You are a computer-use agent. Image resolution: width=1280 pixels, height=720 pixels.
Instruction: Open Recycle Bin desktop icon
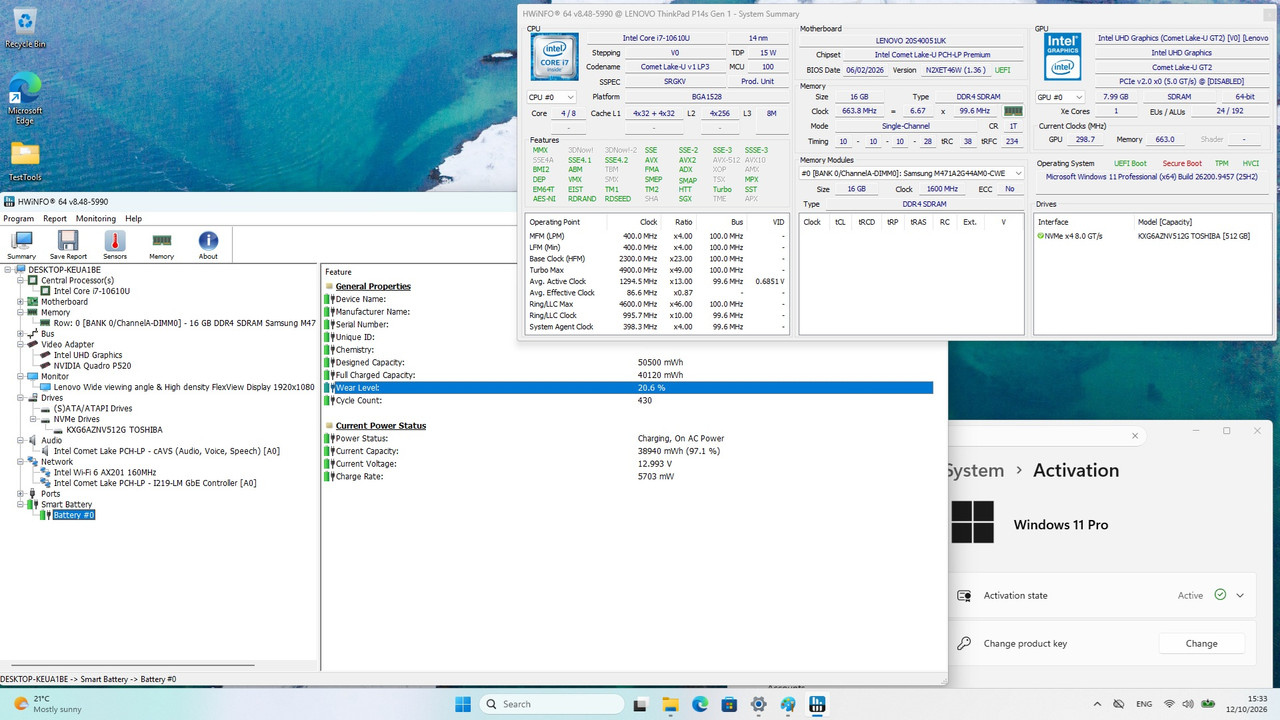(x=25, y=27)
